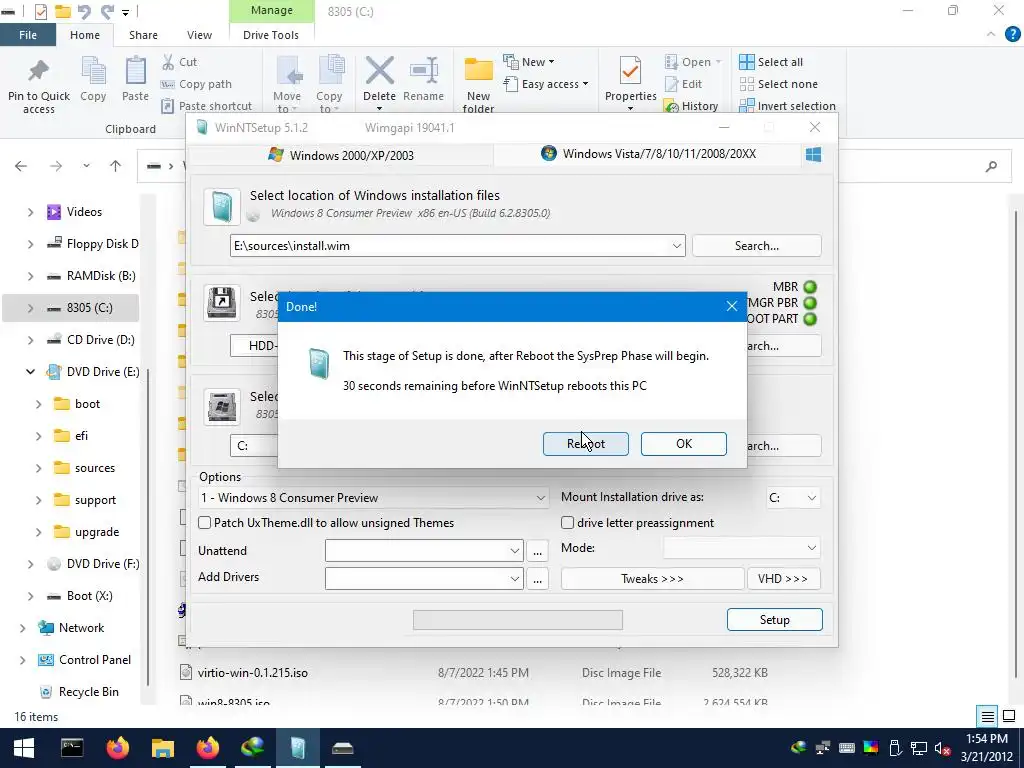Open Windows Start button
This screenshot has width=1024, height=768.
[x=24, y=748]
